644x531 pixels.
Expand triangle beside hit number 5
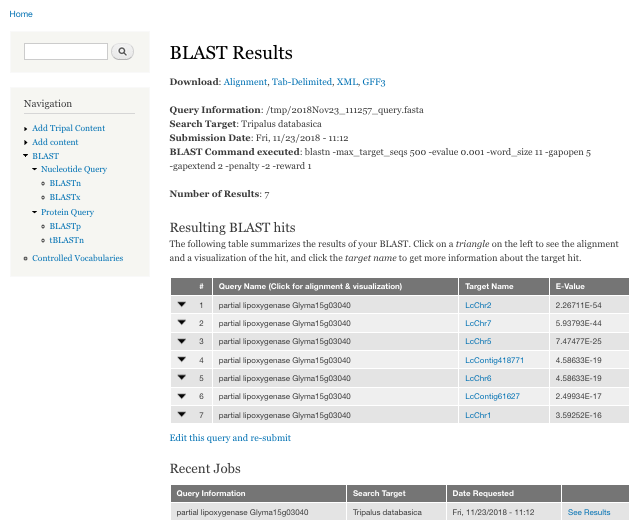pos(182,378)
